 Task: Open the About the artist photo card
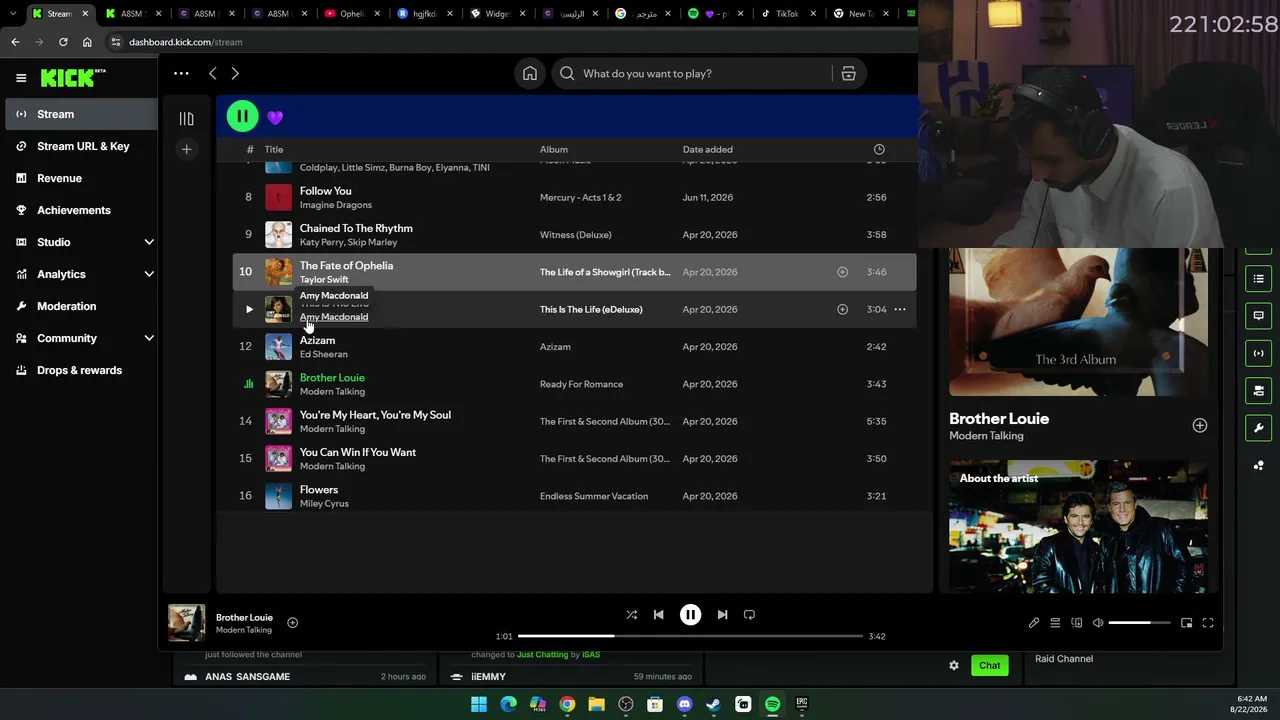click(x=1078, y=527)
